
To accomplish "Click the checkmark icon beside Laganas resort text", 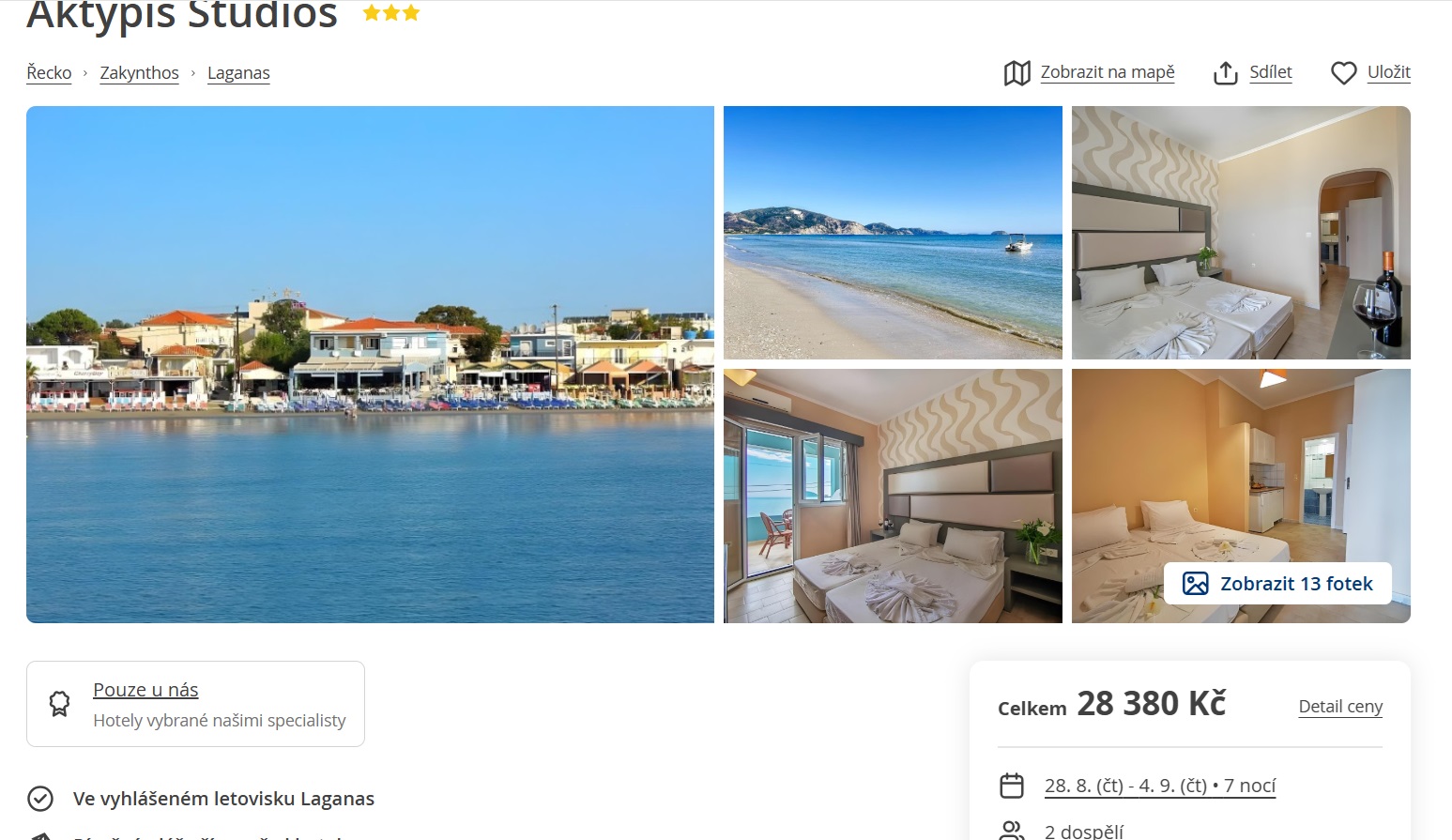I will pos(40,799).
